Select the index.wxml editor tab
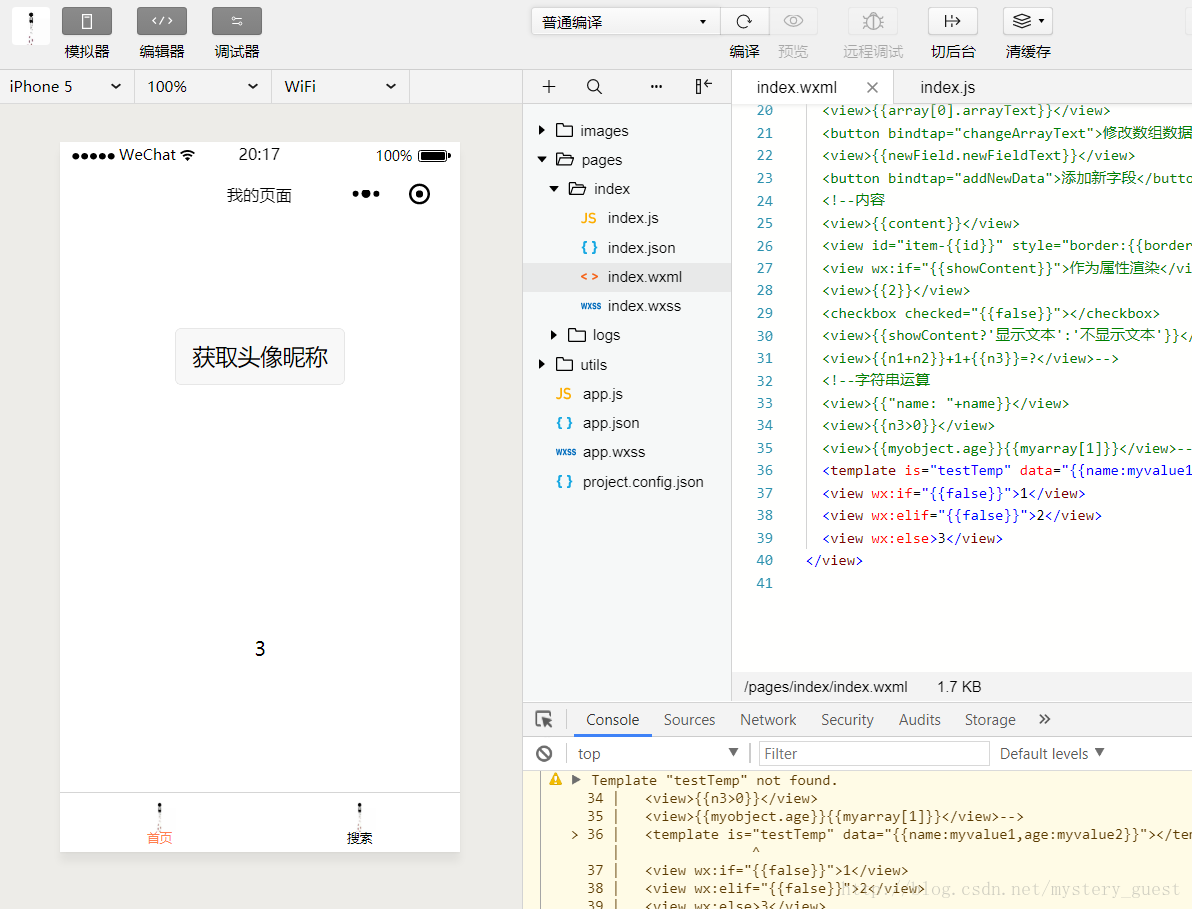The width and height of the screenshot is (1192, 909). 797,87
